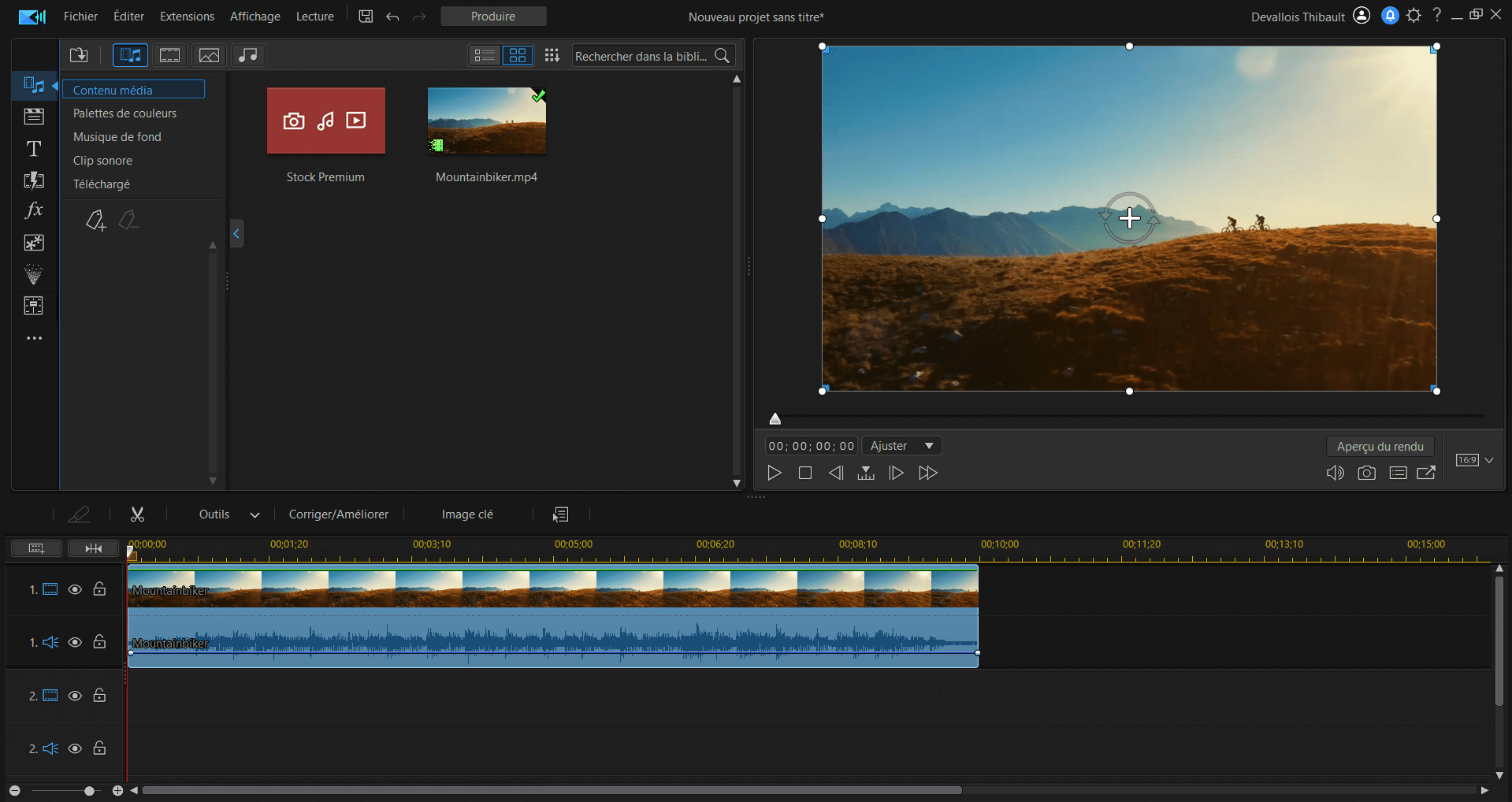Lock audio track 1
The image size is (1512, 802).
pos(99,642)
